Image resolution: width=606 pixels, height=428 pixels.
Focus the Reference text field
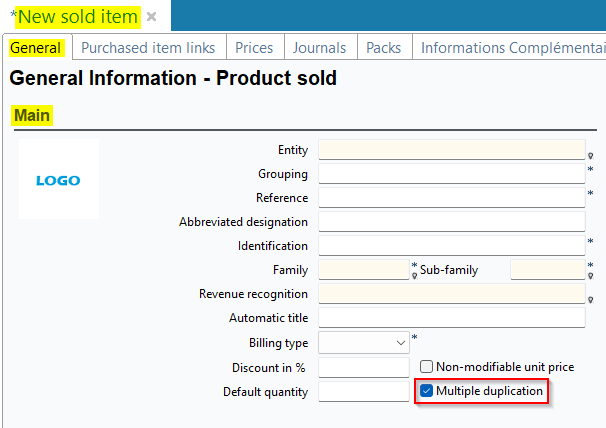(x=451, y=198)
